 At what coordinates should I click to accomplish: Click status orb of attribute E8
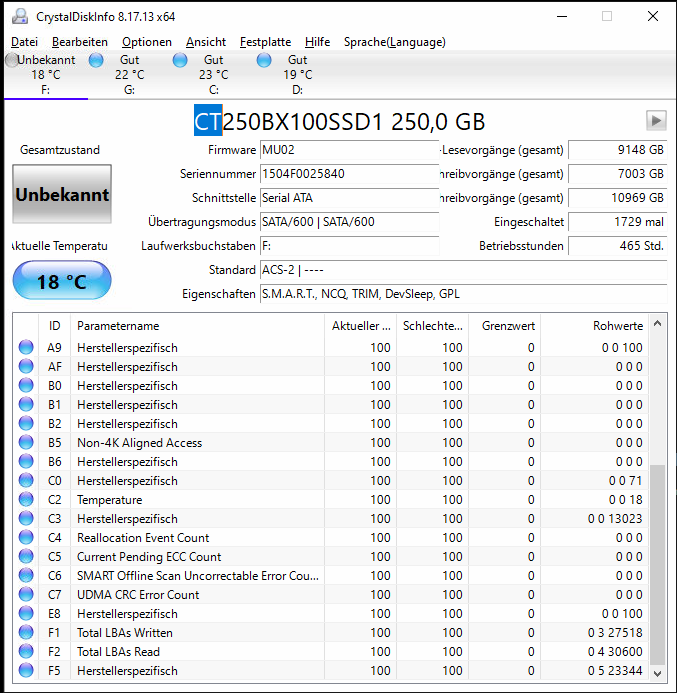click(x=26, y=613)
